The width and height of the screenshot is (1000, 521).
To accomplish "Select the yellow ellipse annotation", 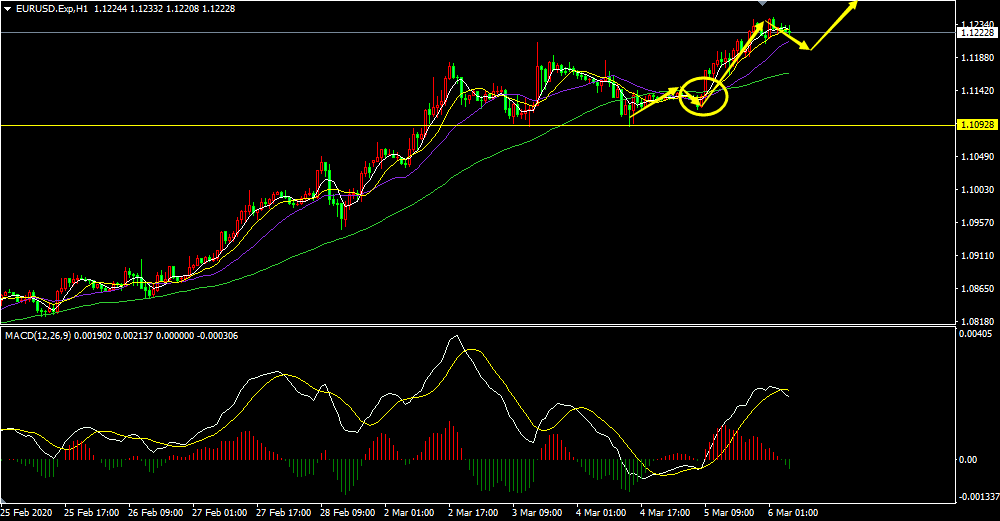I will click(703, 97).
